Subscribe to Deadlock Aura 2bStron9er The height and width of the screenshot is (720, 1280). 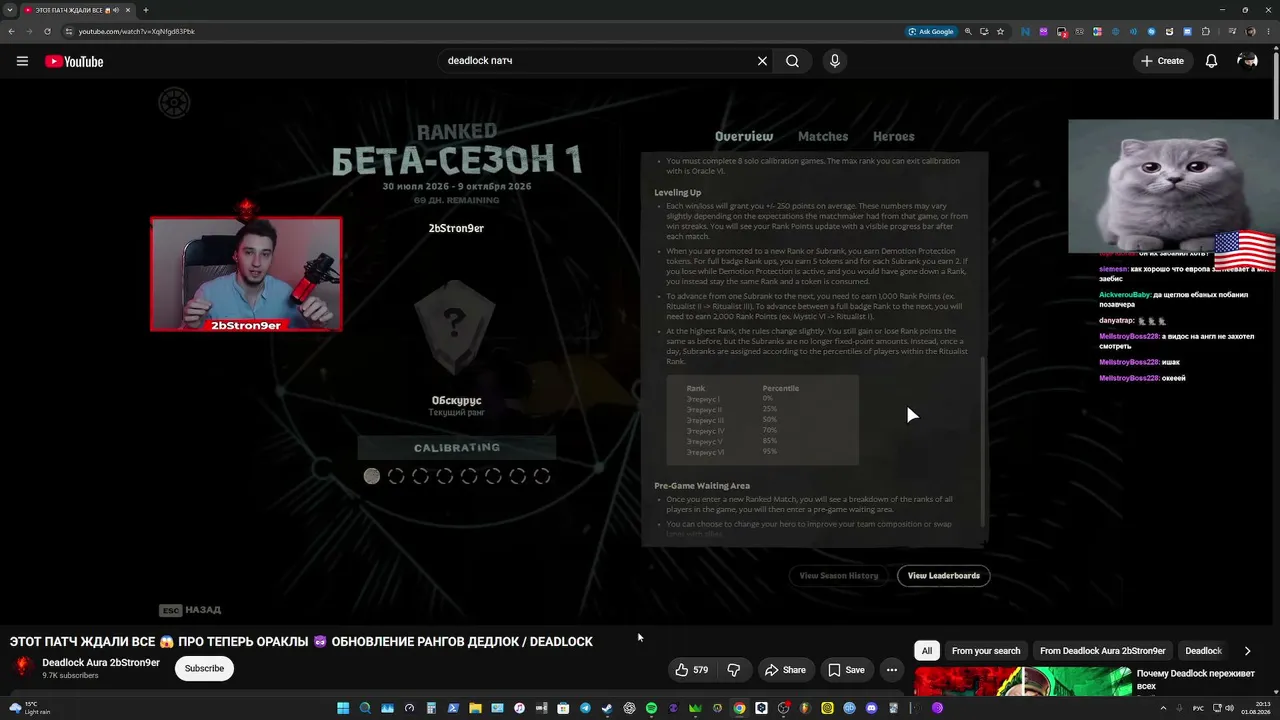[204, 668]
